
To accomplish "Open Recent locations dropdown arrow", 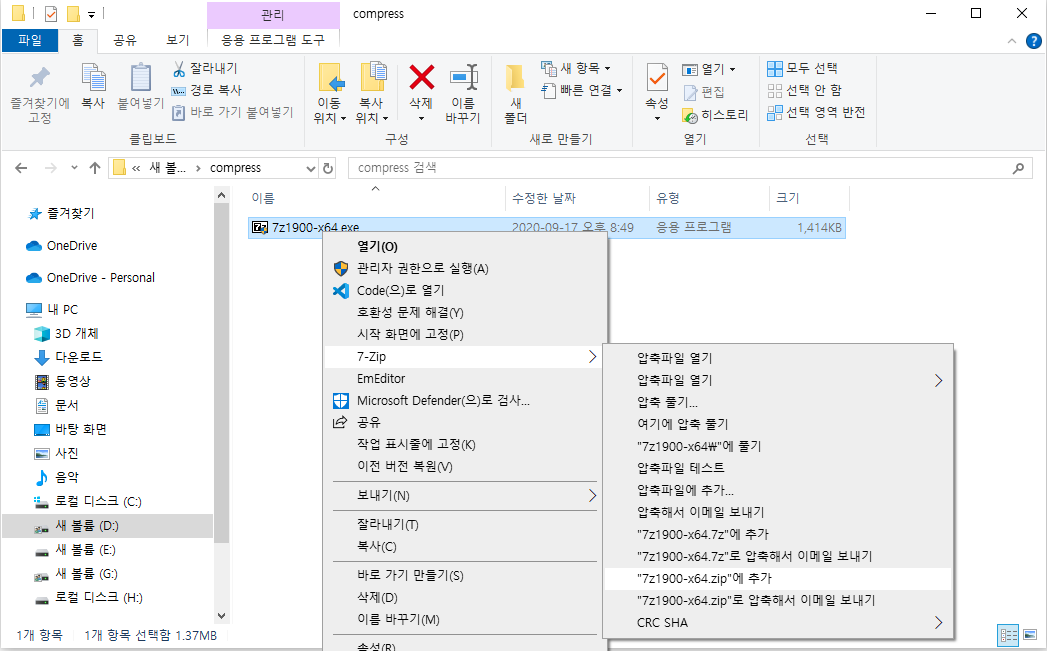I will click(74, 168).
